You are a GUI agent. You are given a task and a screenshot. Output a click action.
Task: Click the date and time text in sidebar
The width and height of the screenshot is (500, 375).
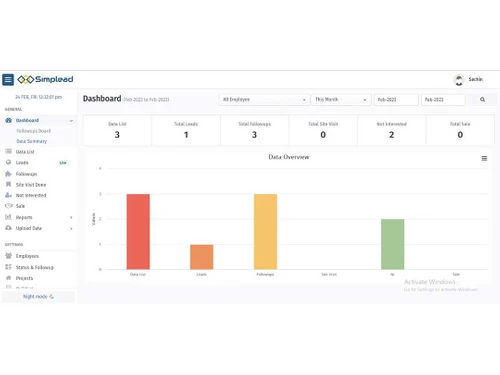click(38, 97)
